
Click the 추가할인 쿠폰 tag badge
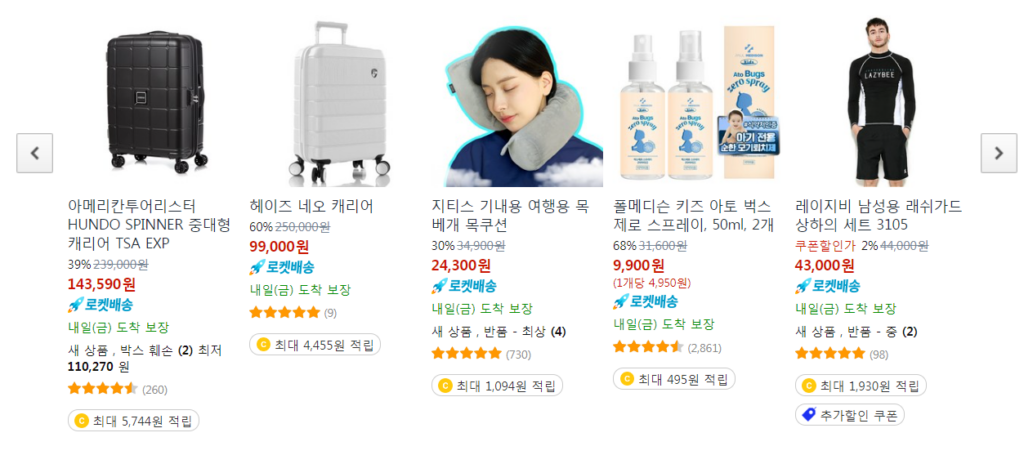pyautogui.click(x=850, y=415)
